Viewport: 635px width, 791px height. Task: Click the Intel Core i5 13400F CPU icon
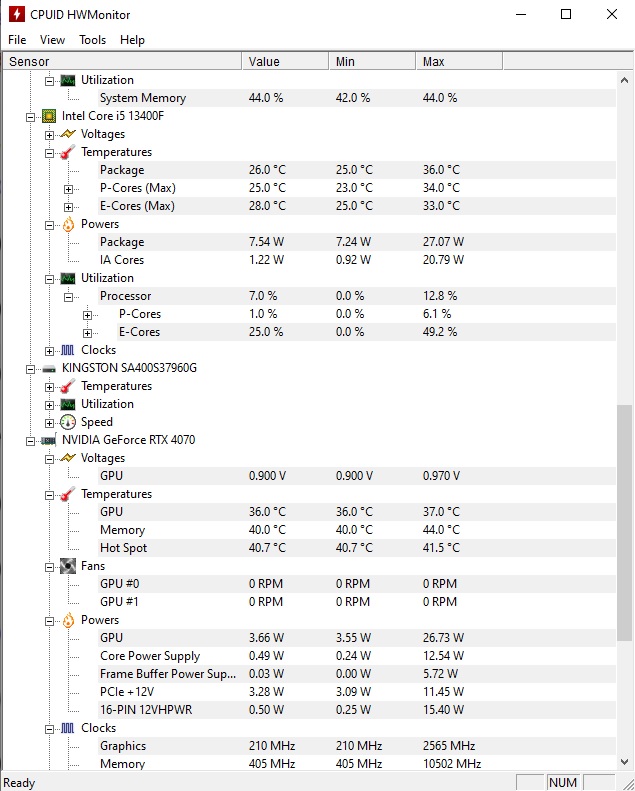(x=48, y=116)
